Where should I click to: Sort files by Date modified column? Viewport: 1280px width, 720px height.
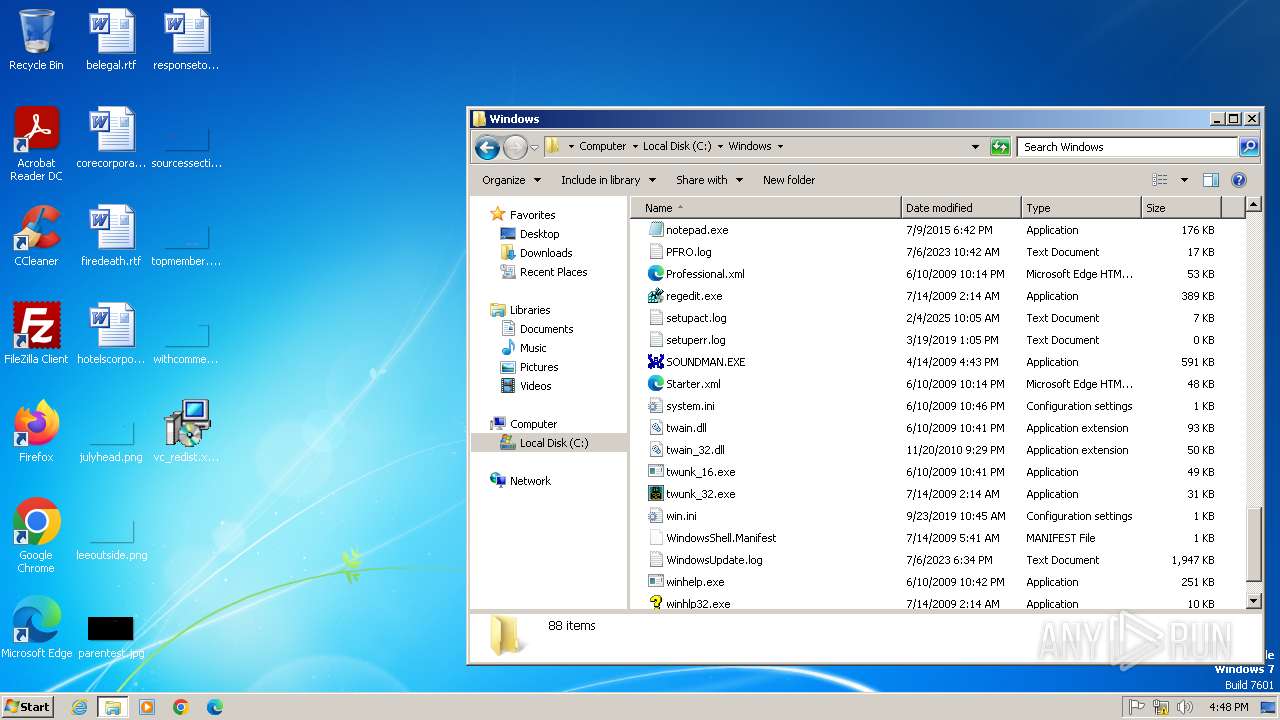pos(961,208)
